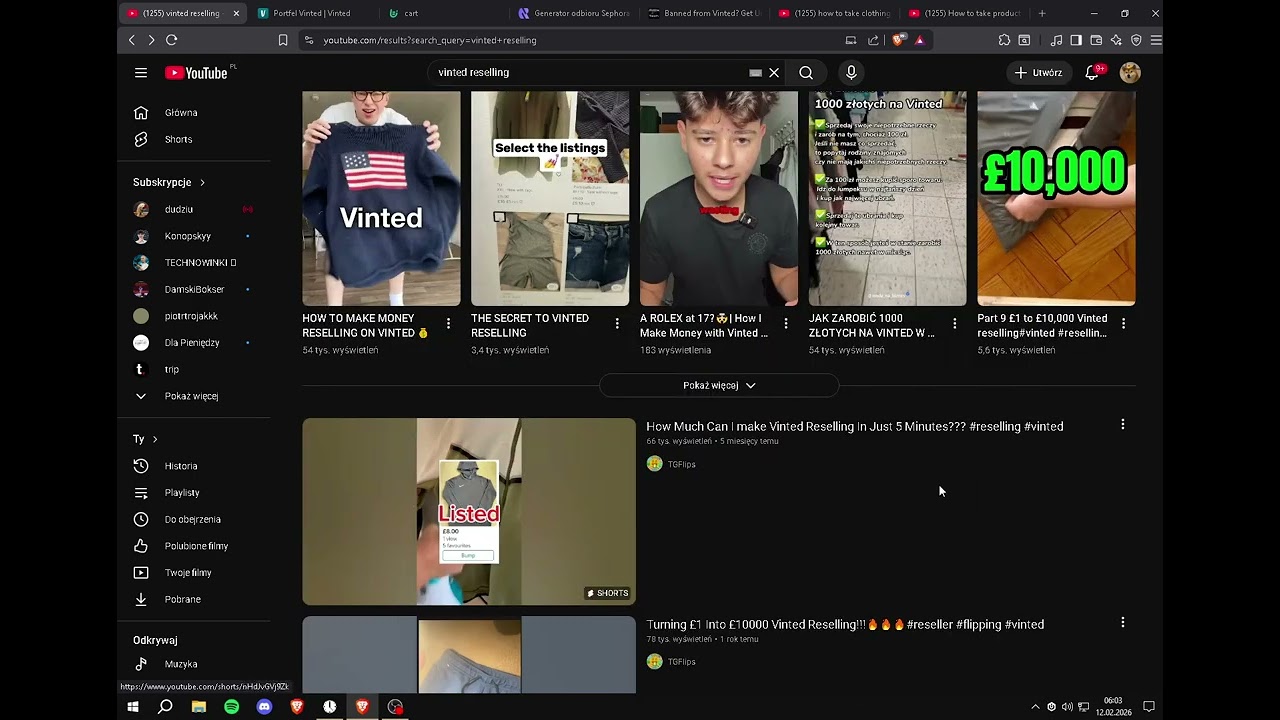Screen dimensions: 1280x720
Task: Expand the Subskrypcje section arrow
Action: tap(202, 182)
